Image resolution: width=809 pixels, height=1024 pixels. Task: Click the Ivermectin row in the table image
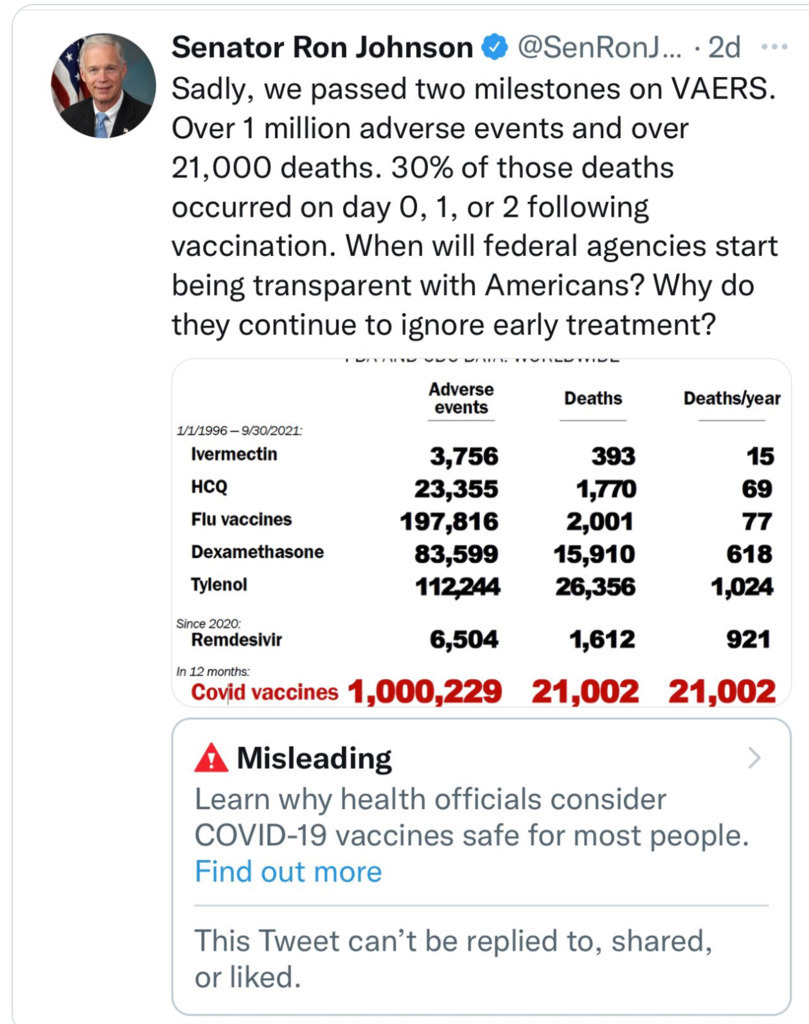click(234, 454)
